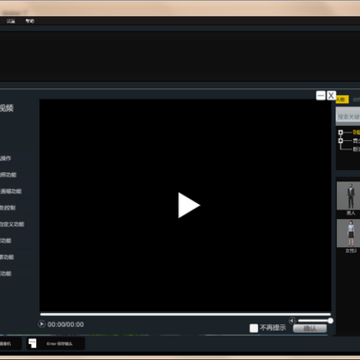
Task: Open the tutorial entry ending in 操作
Action: [6, 158]
